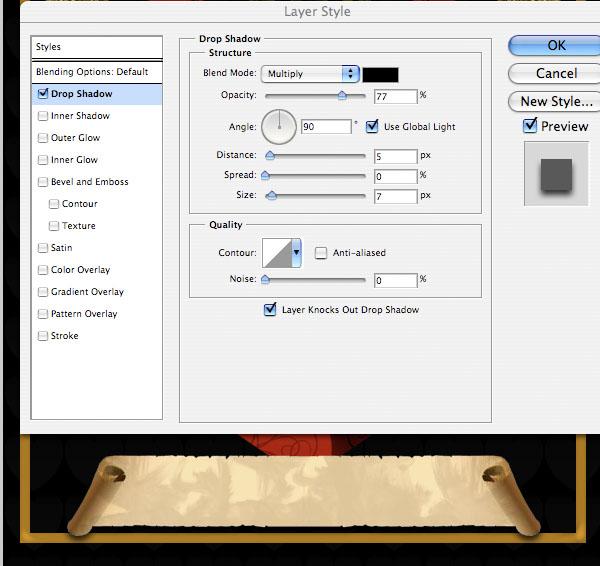Enable the Stroke checkbox

pyautogui.click(x=43, y=336)
